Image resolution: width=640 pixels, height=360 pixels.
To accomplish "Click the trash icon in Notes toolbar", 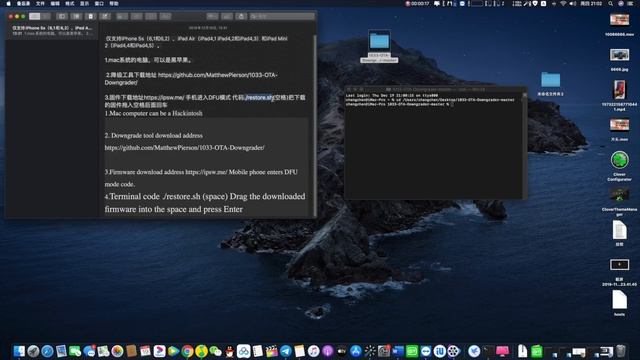I will tap(91, 16).
